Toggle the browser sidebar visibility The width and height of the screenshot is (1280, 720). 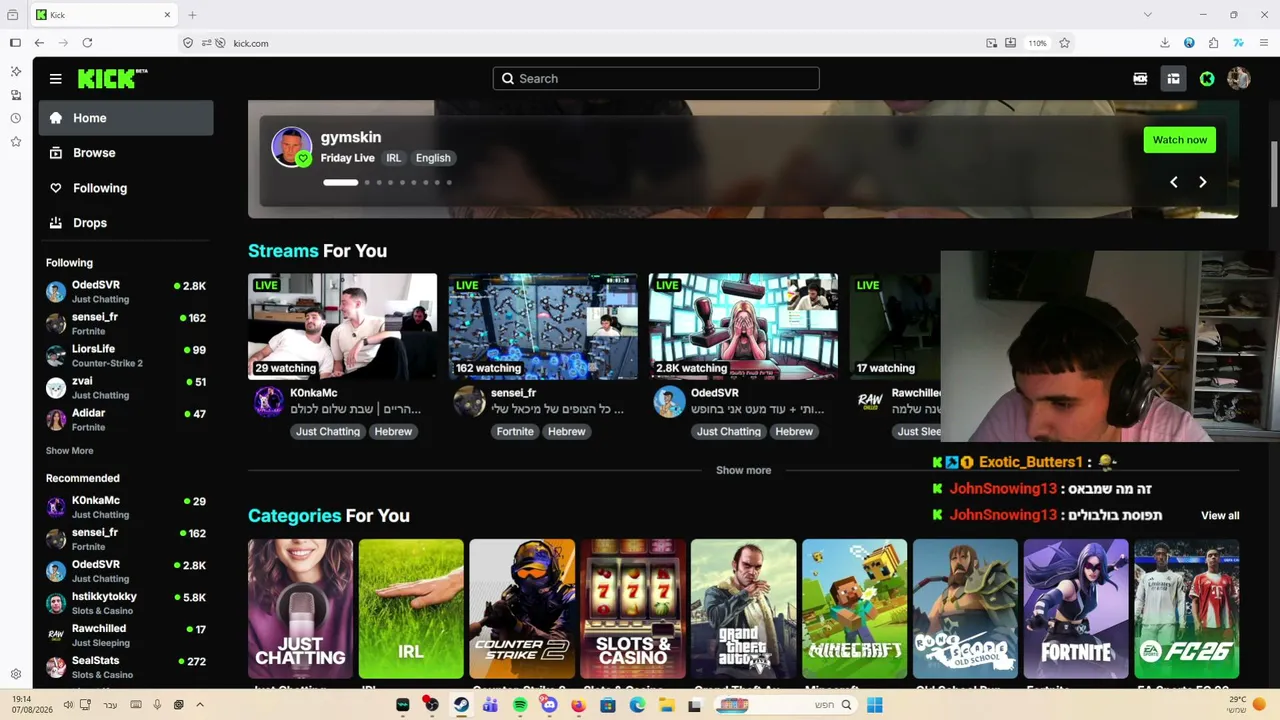15,43
